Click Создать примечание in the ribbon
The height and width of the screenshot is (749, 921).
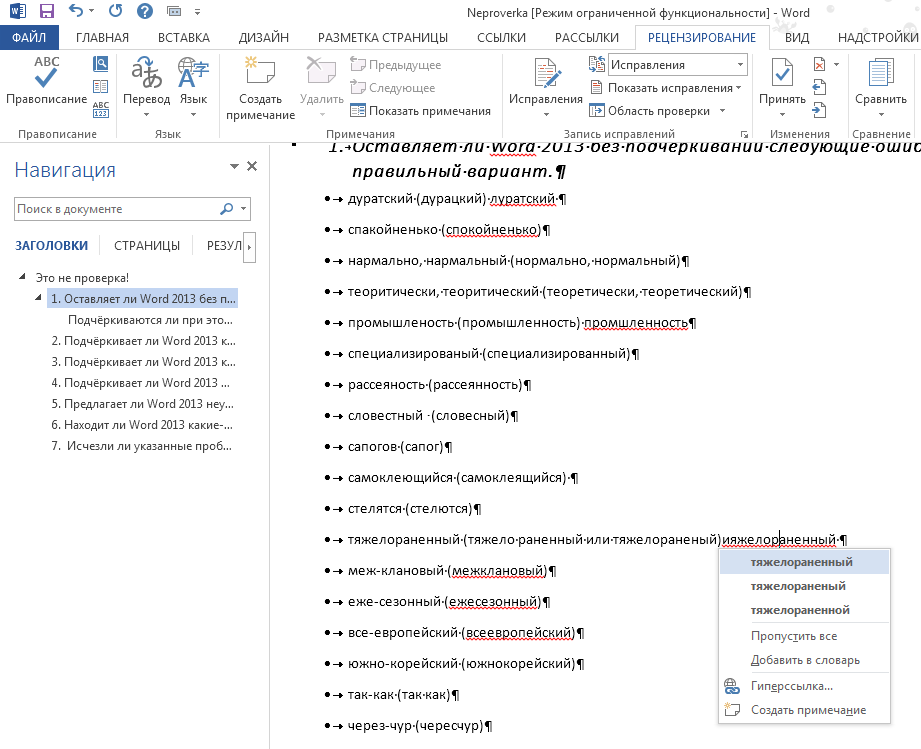point(260,88)
